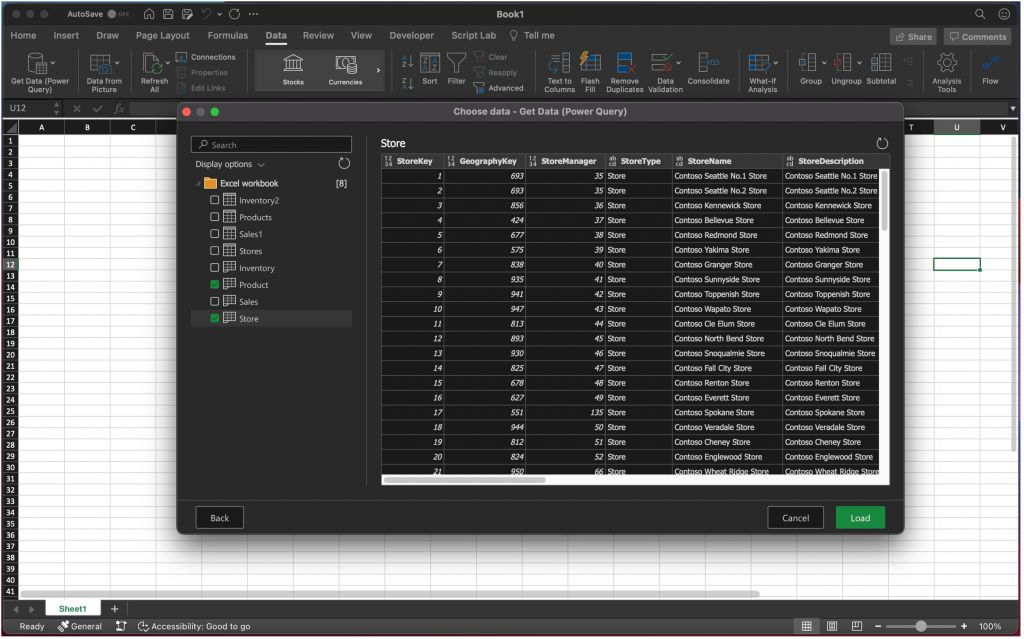Collapse the Excel workbook folder
This screenshot has width=1024, height=639.
[x=199, y=184]
